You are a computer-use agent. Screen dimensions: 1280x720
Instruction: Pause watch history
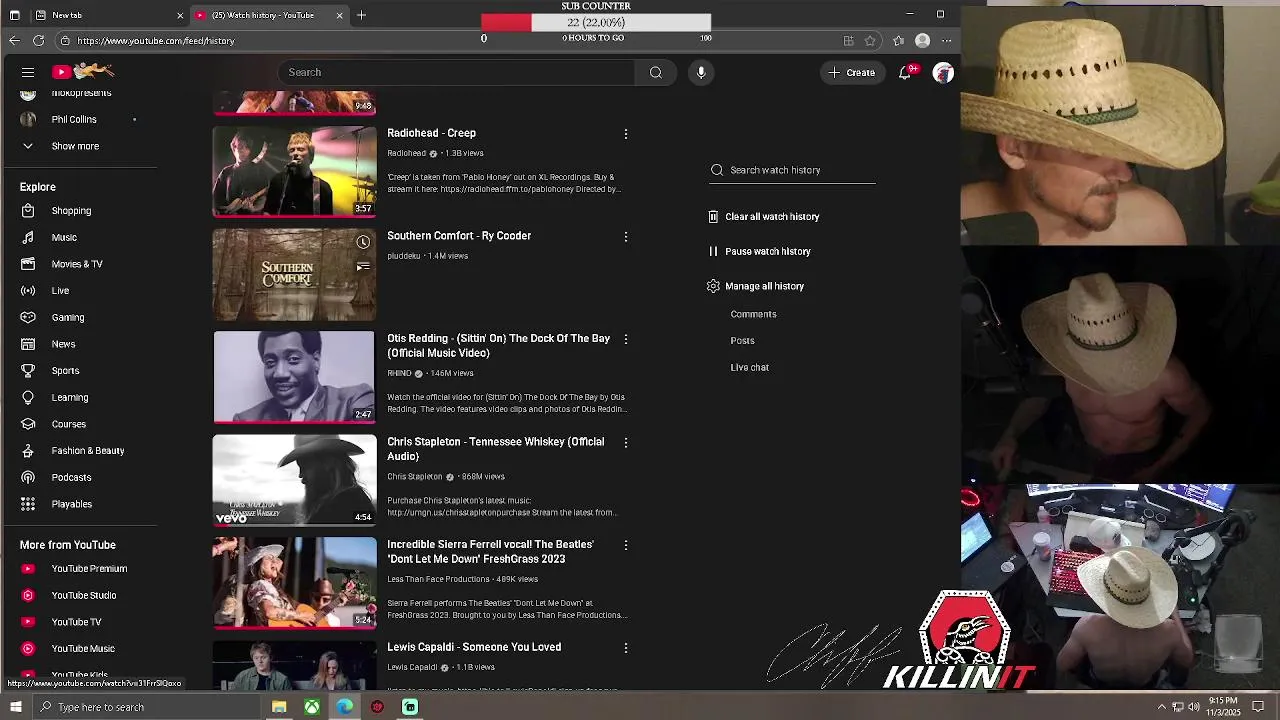pos(759,251)
